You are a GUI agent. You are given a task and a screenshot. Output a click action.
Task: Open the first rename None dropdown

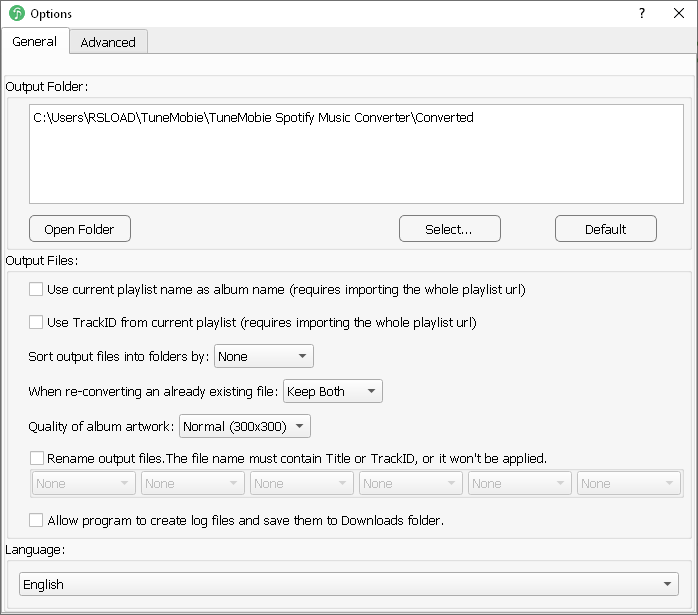84,483
